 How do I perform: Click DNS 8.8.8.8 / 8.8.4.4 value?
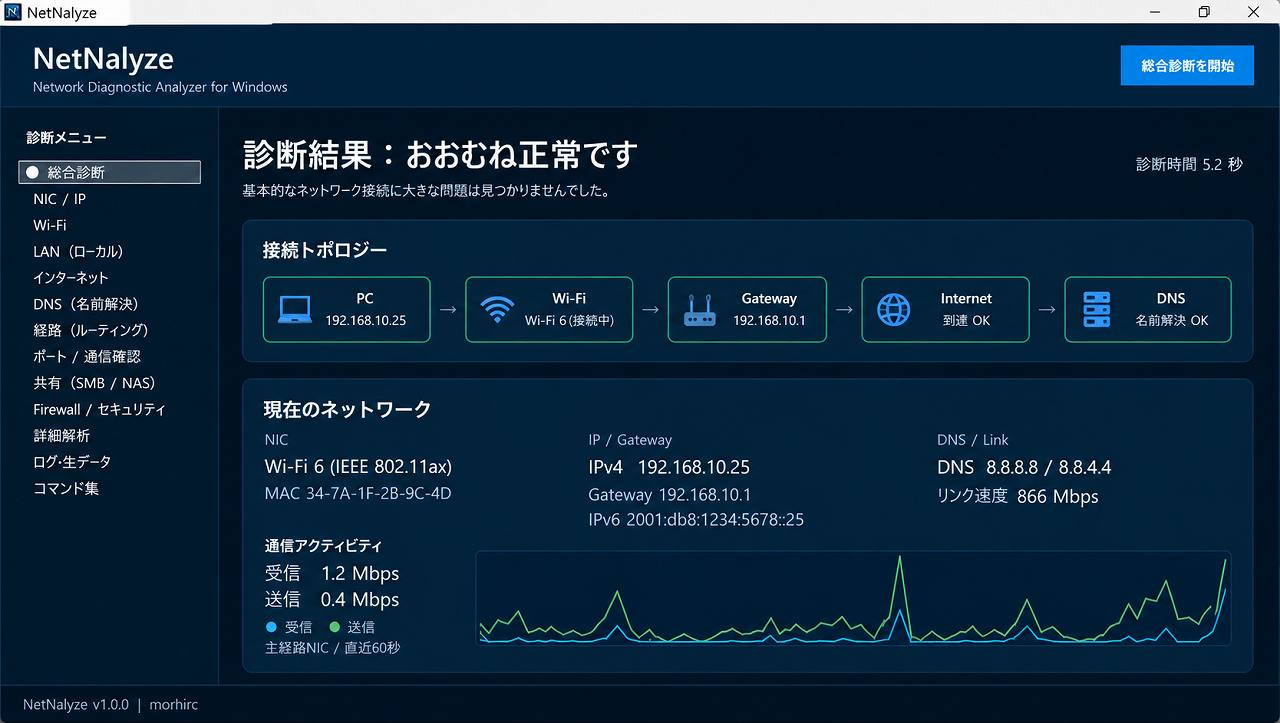point(1024,467)
